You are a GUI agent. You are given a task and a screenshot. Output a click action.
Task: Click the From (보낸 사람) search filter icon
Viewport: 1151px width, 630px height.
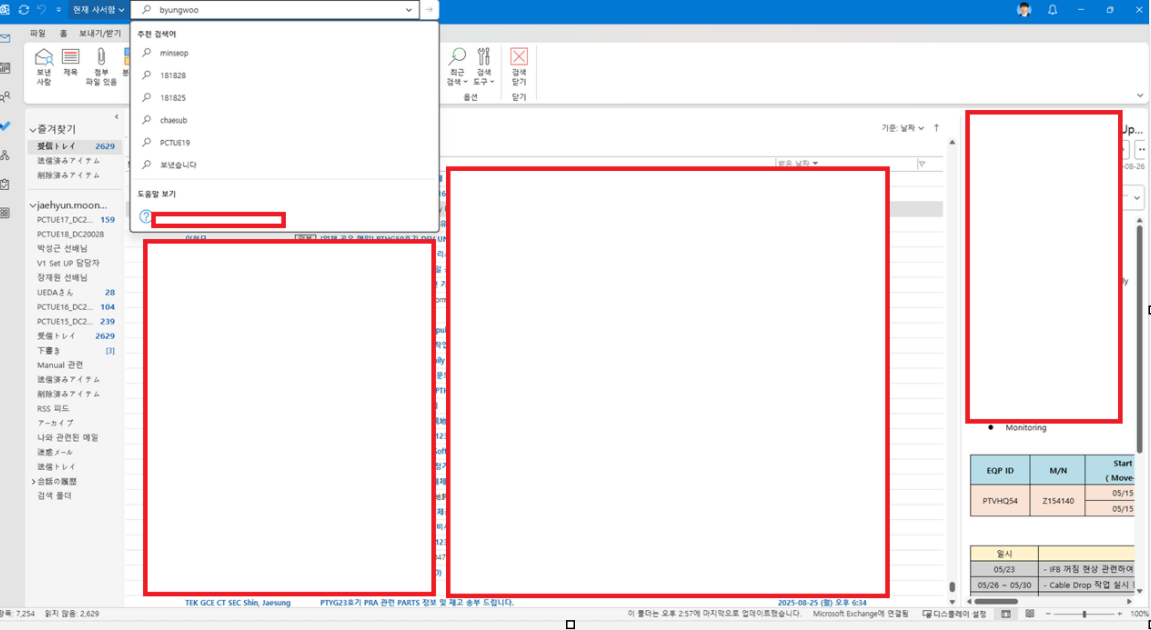[44, 67]
